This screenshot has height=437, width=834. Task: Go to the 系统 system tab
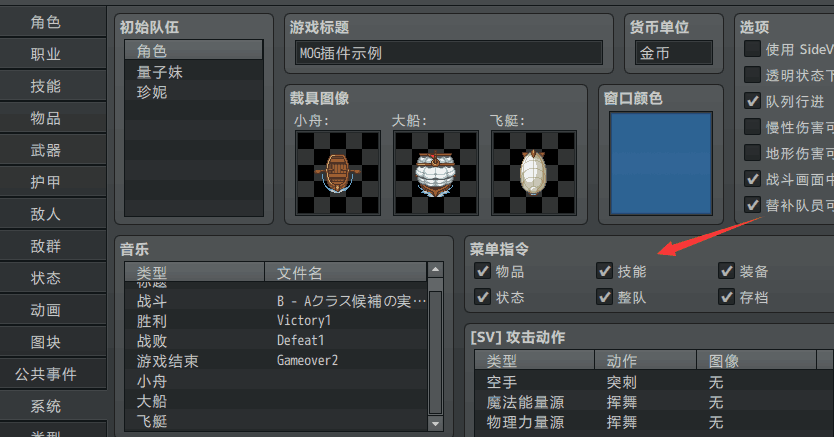pos(46,407)
